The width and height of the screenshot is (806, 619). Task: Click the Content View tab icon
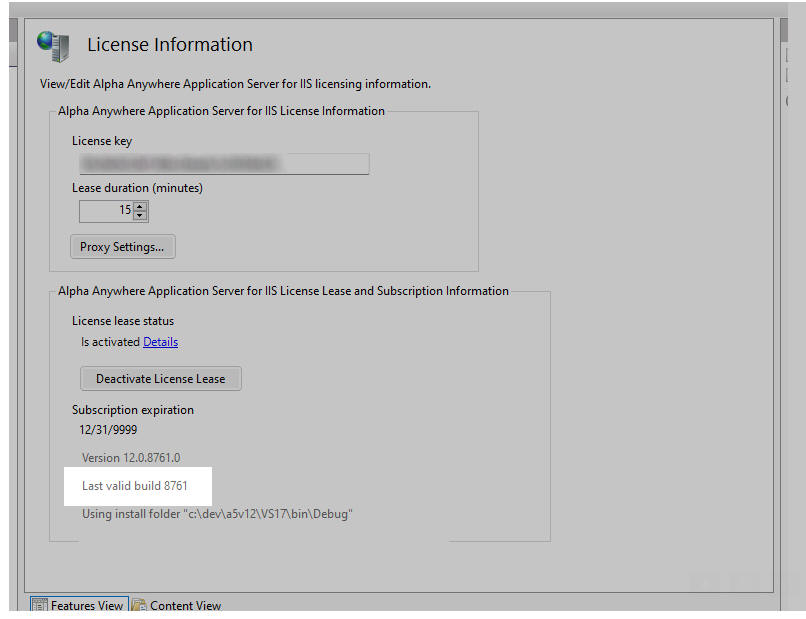tap(138, 605)
